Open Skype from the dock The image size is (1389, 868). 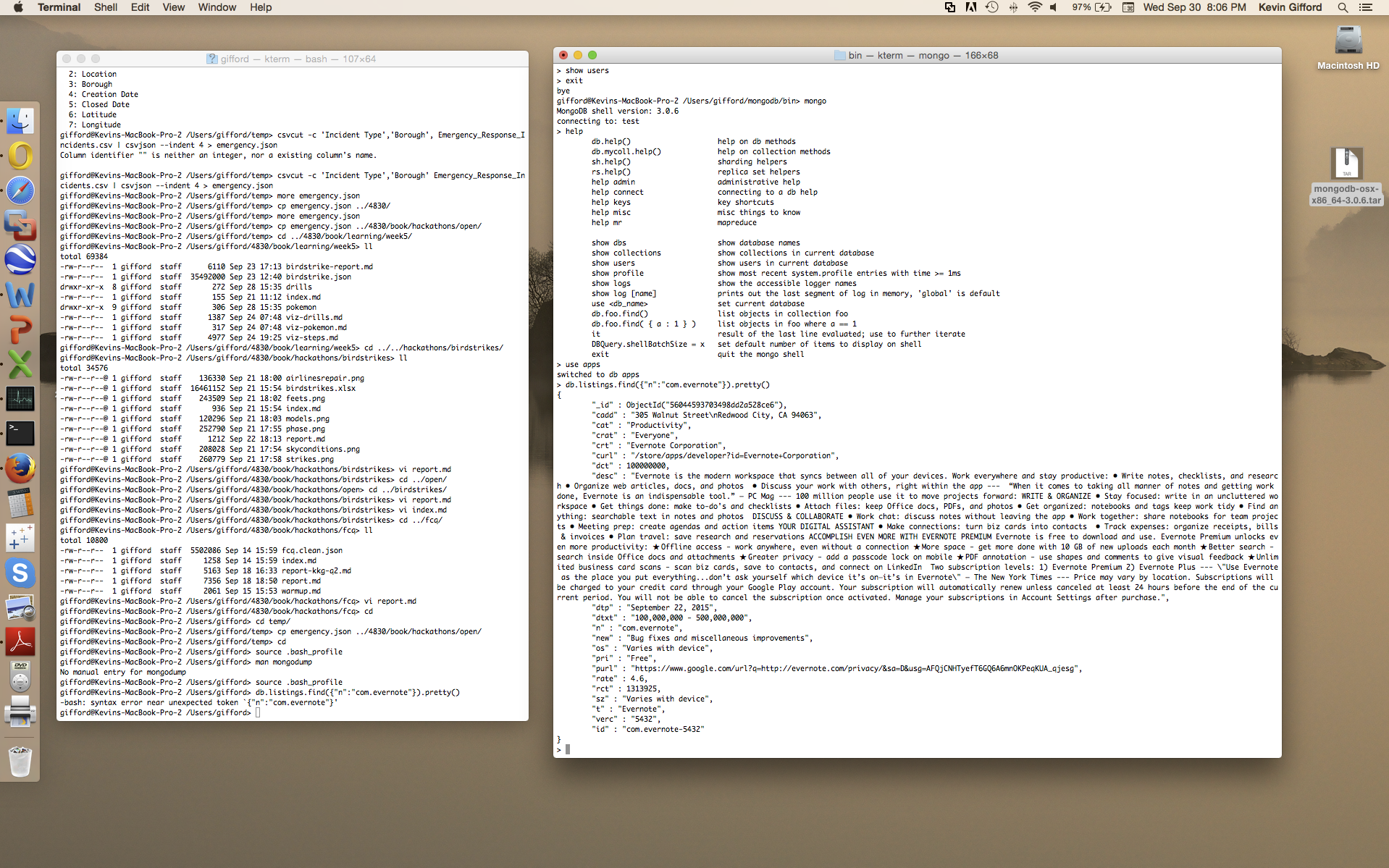20,573
